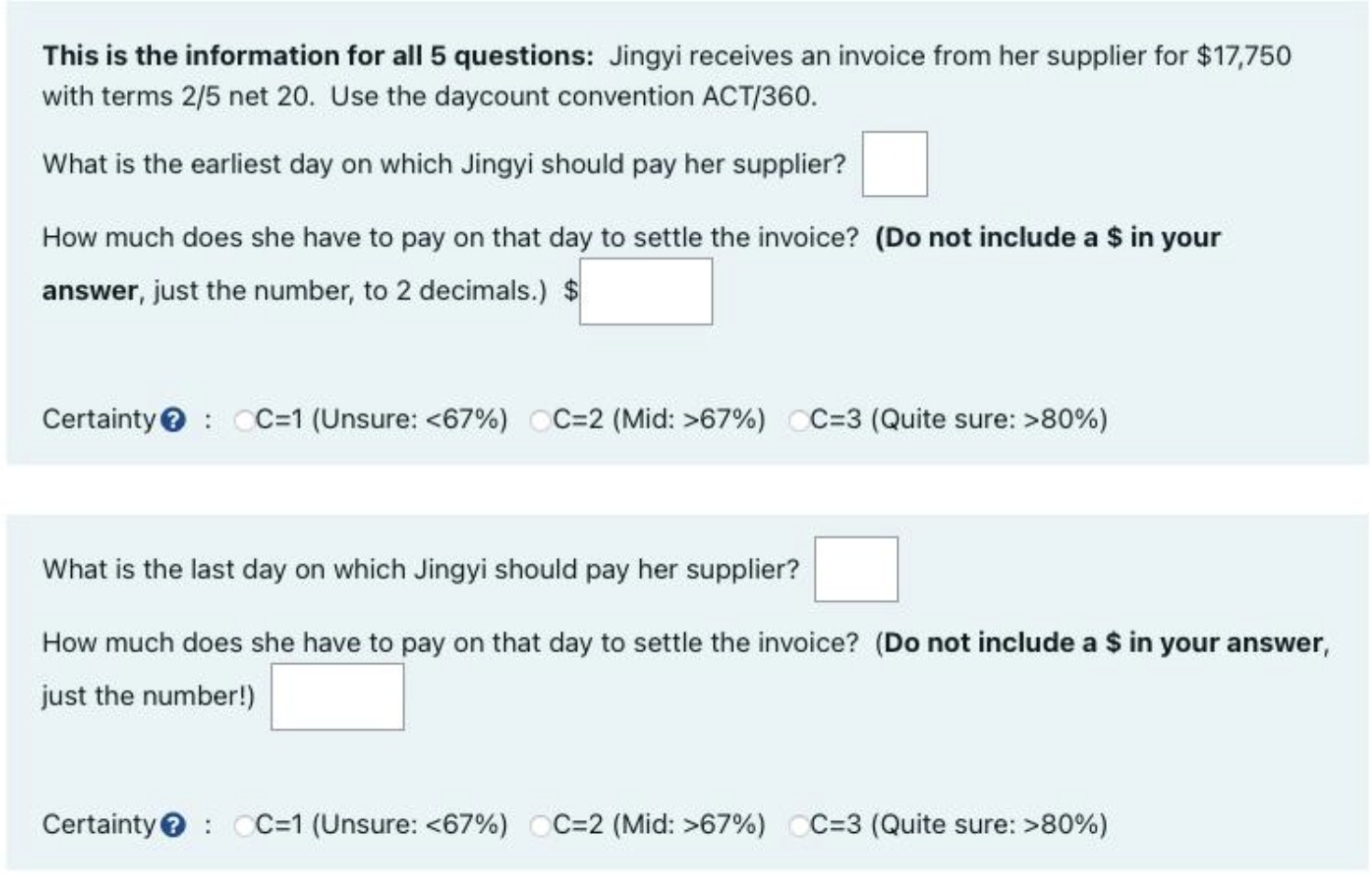Click the settlement amount box after the dollar sign

[646, 291]
